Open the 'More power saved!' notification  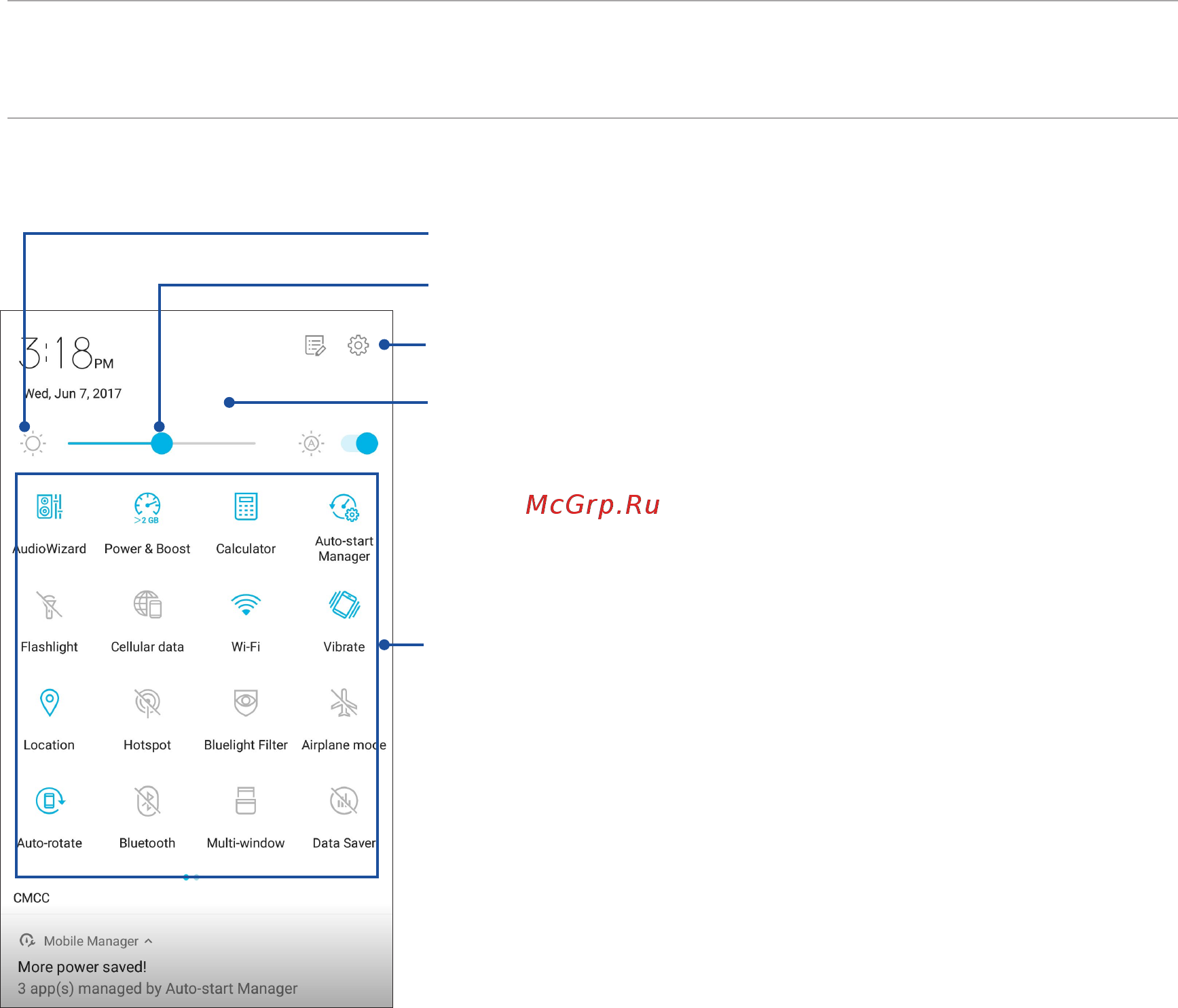(82, 967)
